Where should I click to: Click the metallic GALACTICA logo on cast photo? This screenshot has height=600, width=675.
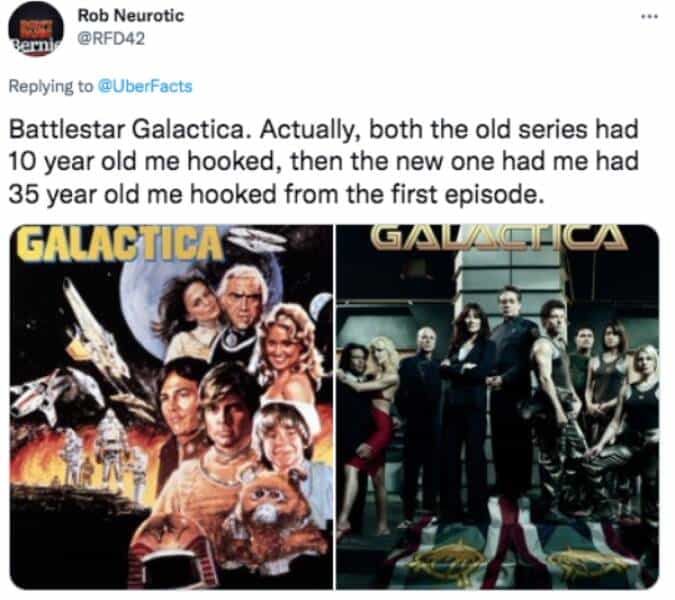tap(498, 238)
